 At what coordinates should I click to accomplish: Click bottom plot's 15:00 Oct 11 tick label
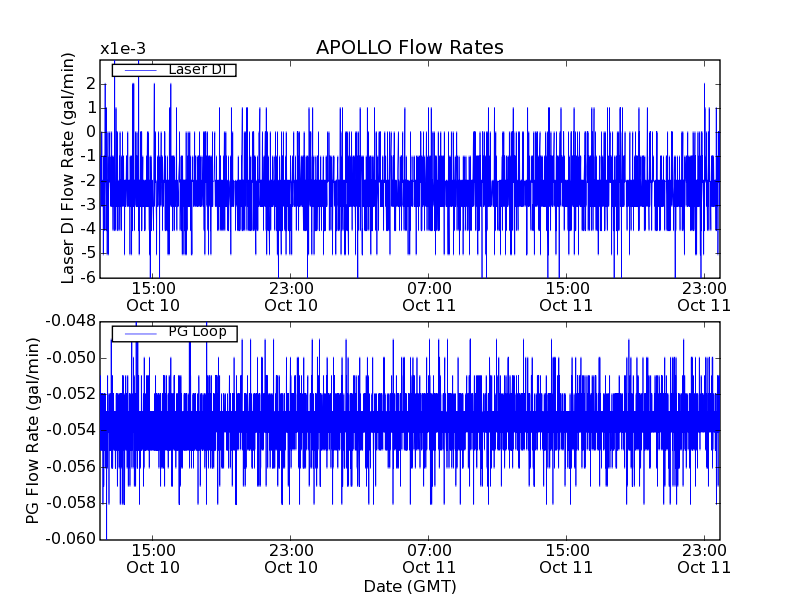click(566, 558)
